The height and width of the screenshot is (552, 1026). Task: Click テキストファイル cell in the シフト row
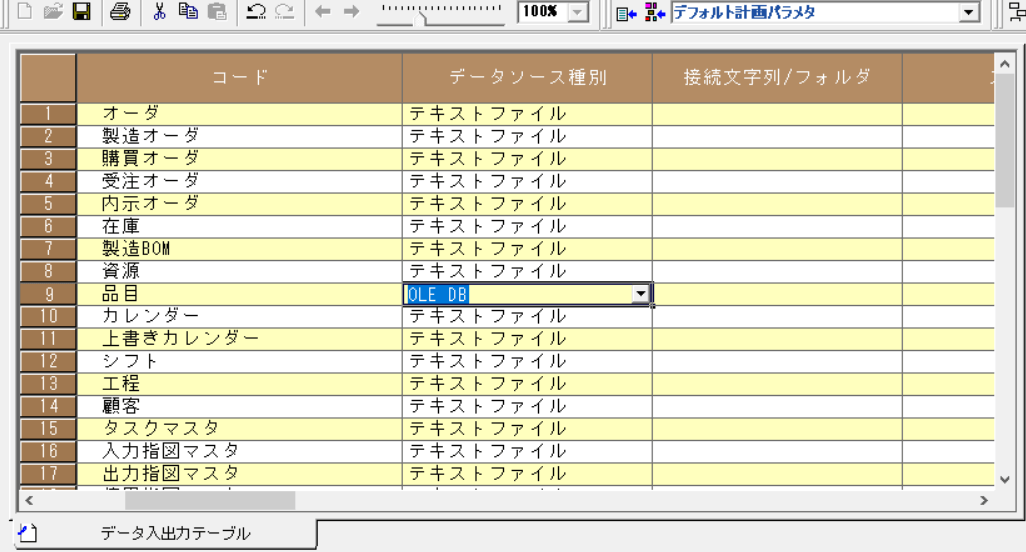(x=527, y=361)
